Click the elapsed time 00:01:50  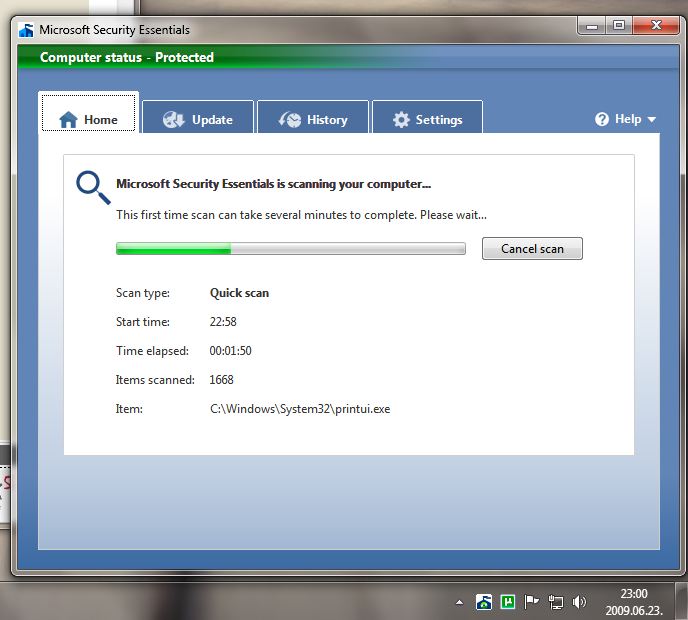coord(230,351)
